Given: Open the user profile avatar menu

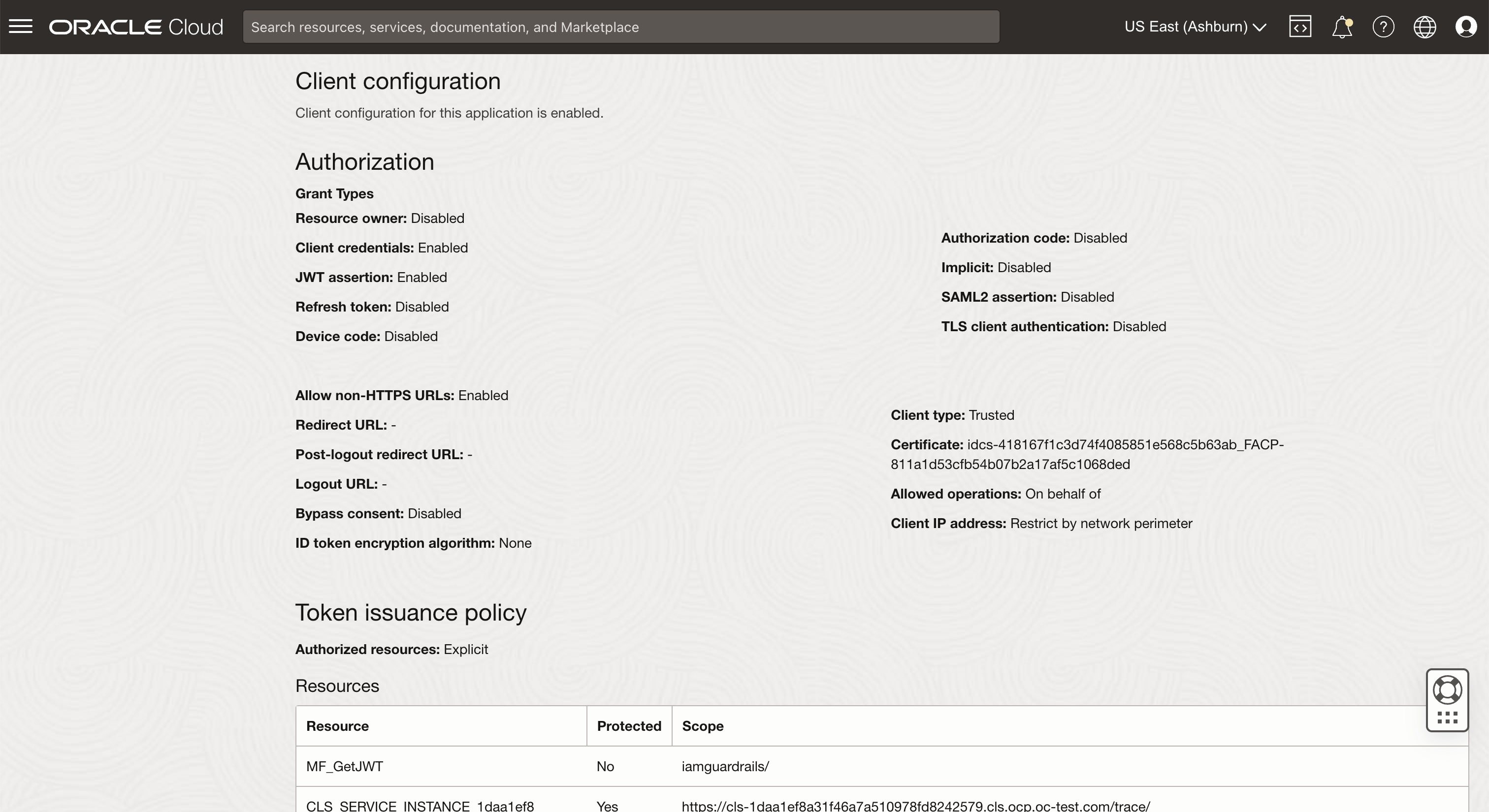Looking at the screenshot, I should point(1466,27).
